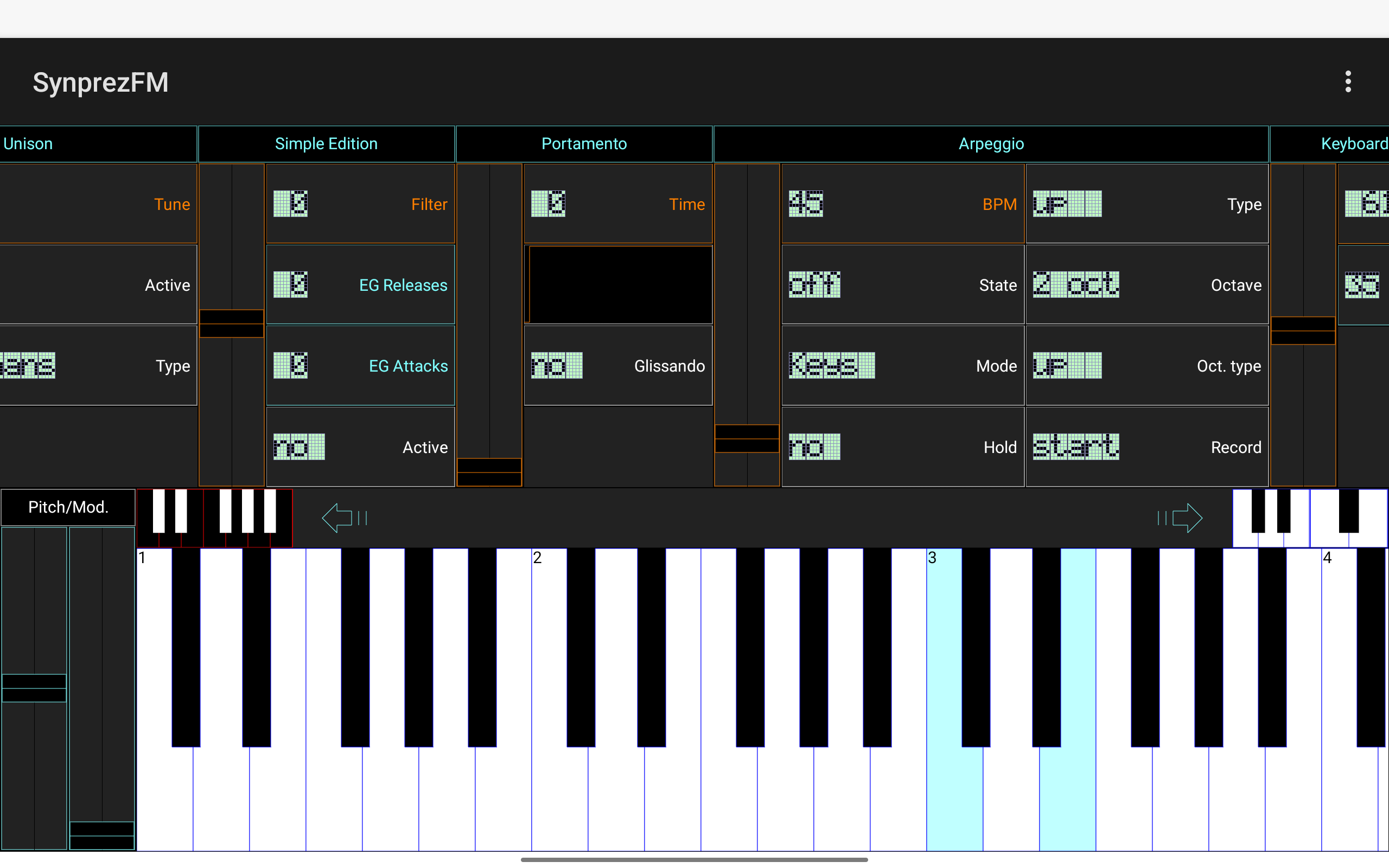Screen dimensions: 1389x868
Task: Tap the right mini keyboard overview
Action: point(1310,518)
